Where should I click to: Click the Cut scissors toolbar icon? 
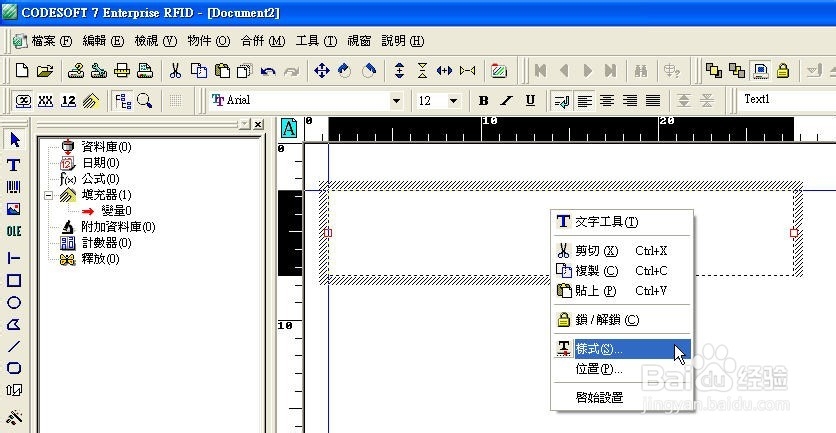(x=175, y=70)
